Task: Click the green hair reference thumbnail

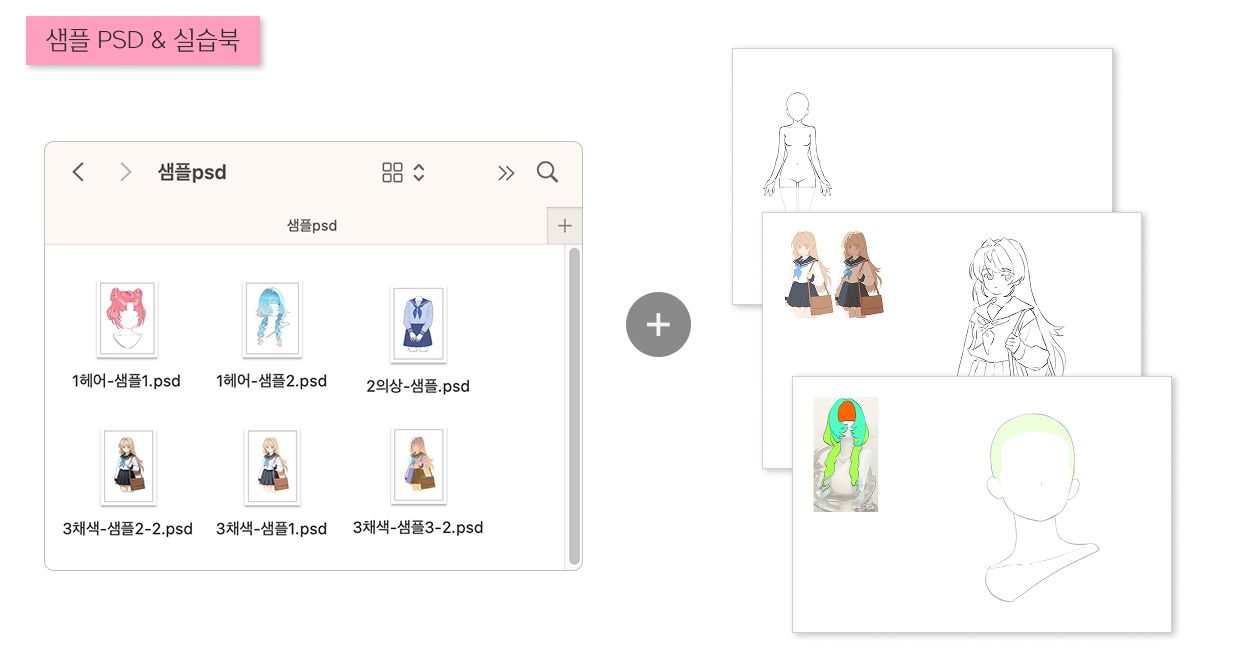Action: tap(845, 454)
